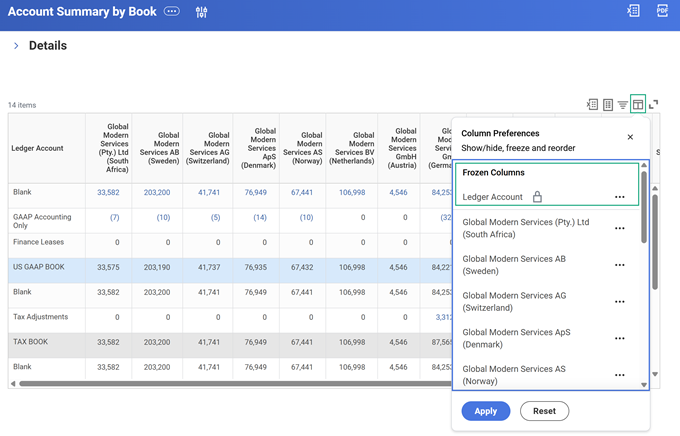Viewport: 680px width, 436px height.
Task: Click the GAAP Accounting Only row label
Action: coord(42,221)
